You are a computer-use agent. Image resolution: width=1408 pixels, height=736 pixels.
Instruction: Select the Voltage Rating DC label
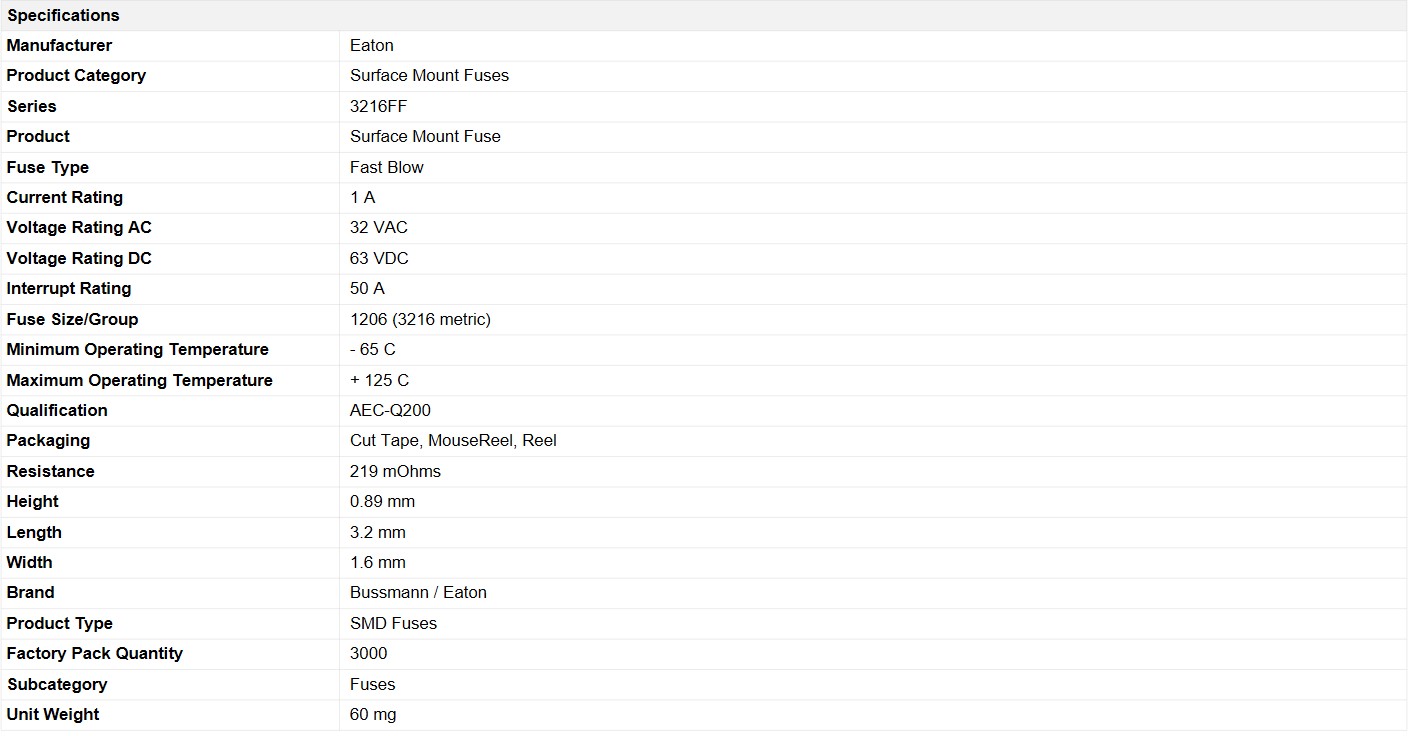(x=79, y=258)
